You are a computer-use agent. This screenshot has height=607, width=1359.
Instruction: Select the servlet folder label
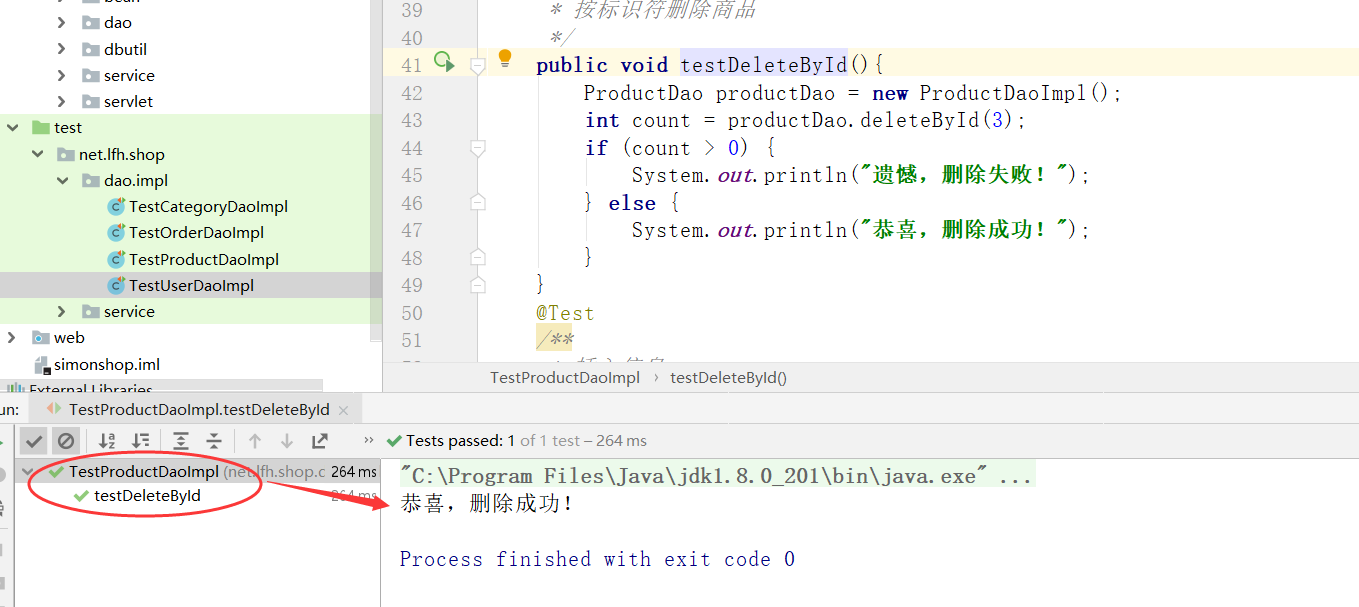point(128,102)
